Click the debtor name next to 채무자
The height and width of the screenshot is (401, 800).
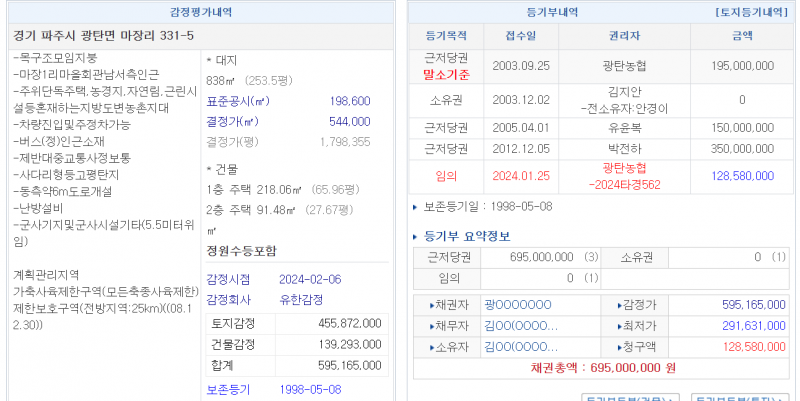coord(520,326)
